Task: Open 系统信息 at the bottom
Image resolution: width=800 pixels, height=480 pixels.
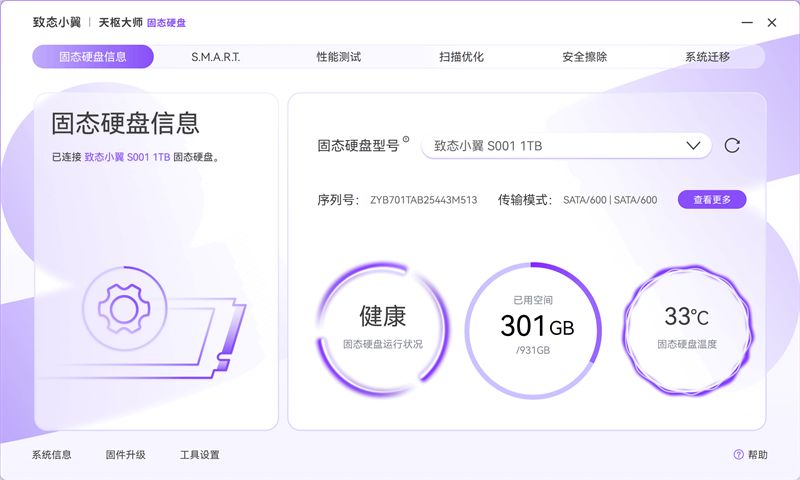Action: [x=52, y=454]
